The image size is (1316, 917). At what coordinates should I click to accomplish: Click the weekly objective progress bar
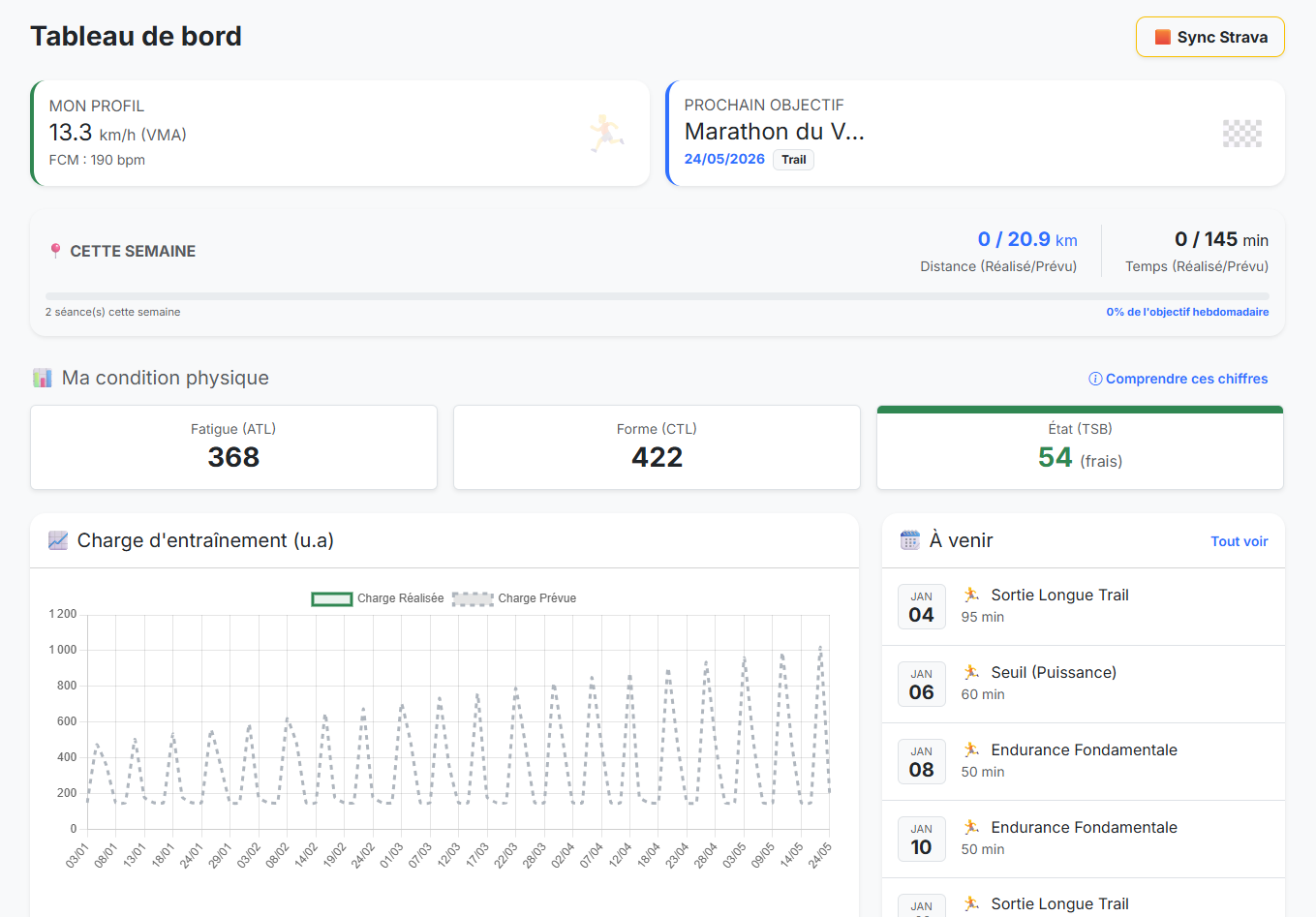657,296
